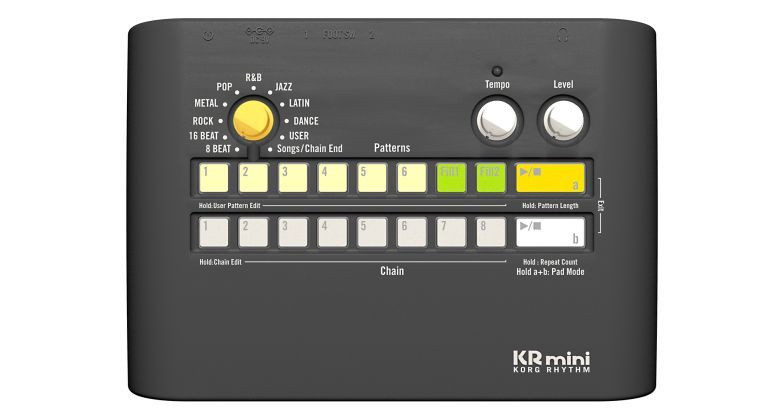
Task: Switch to the DANCE genre position
Action: [x=305, y=121]
